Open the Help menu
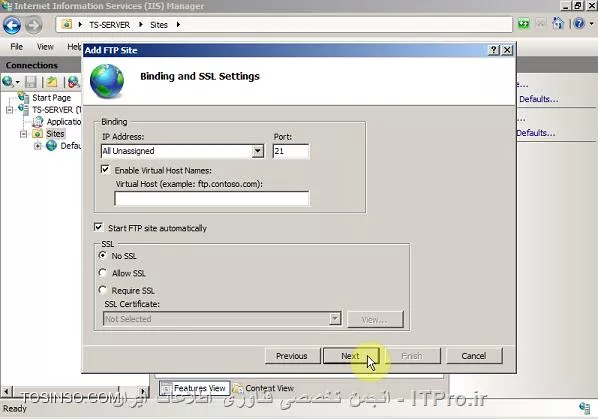598x419 pixels. pos(74,47)
